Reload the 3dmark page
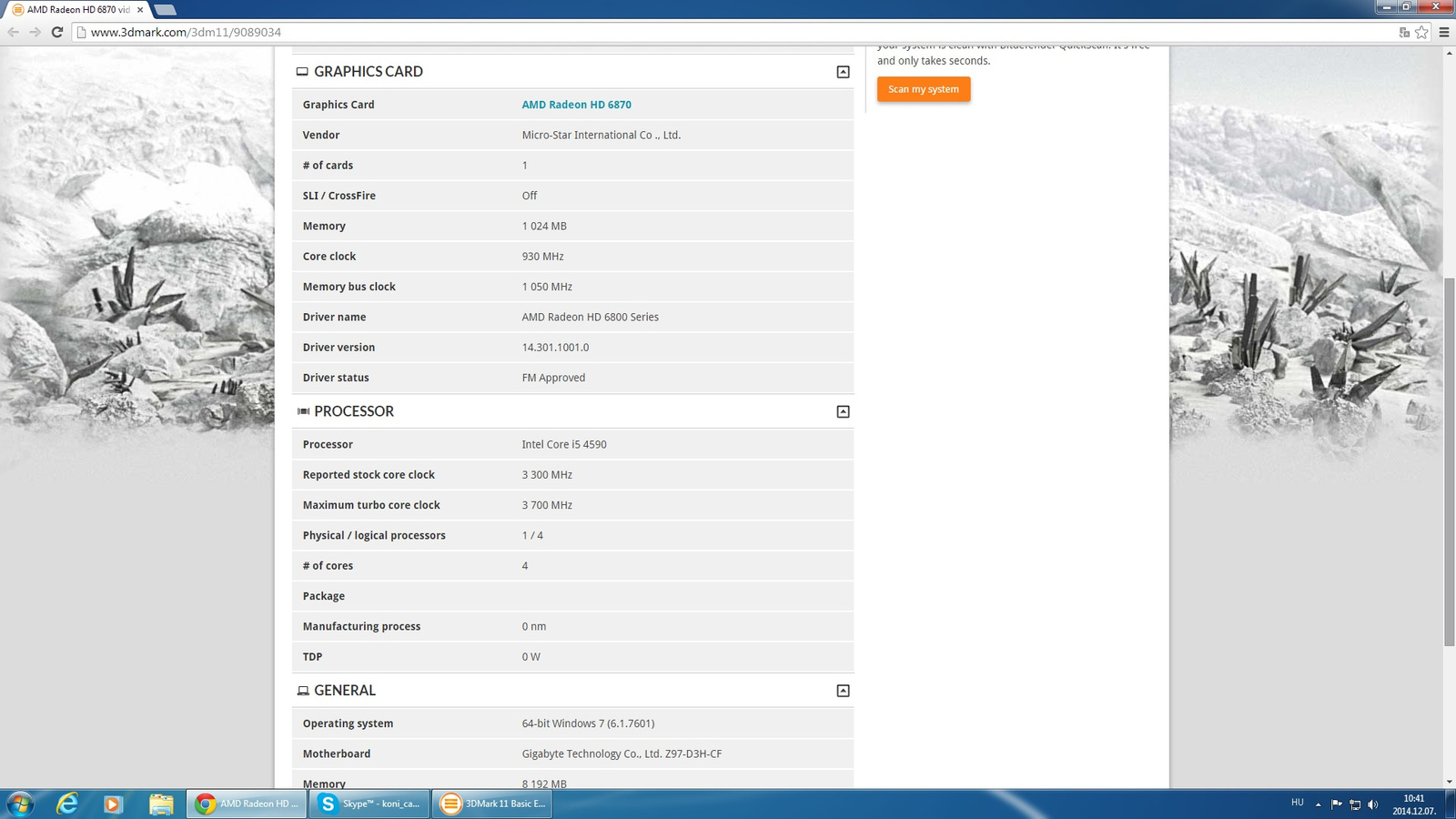The image size is (1456, 819). (x=56, y=32)
